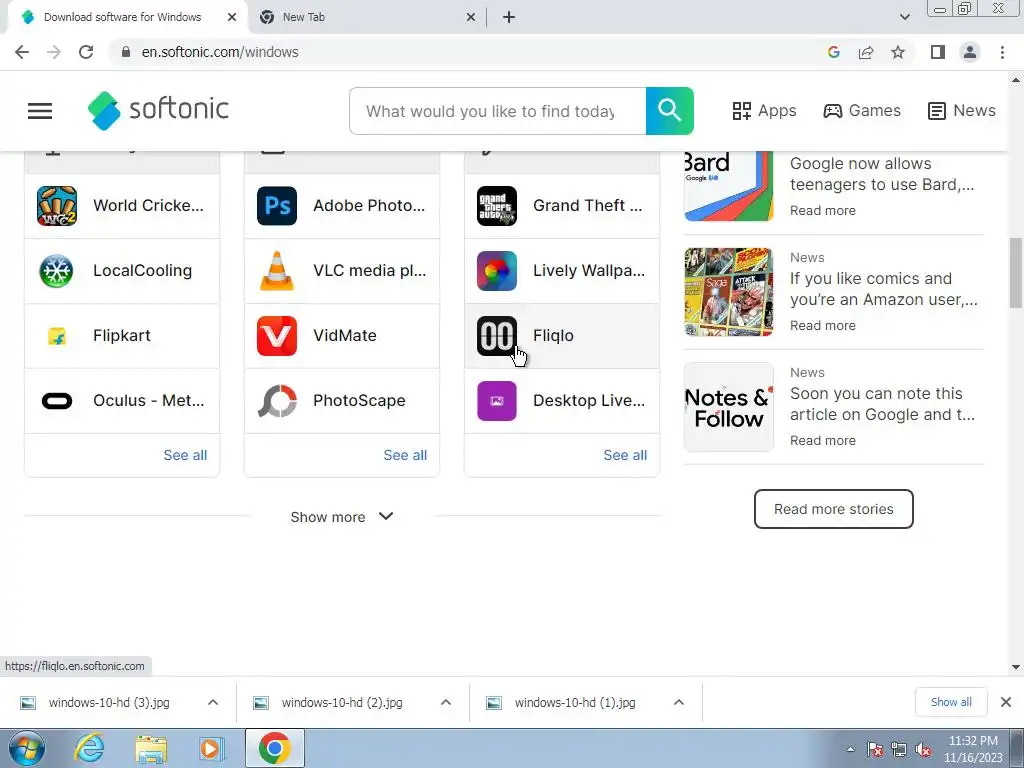Go back to previous page
The image size is (1024, 768).
pos(22,52)
